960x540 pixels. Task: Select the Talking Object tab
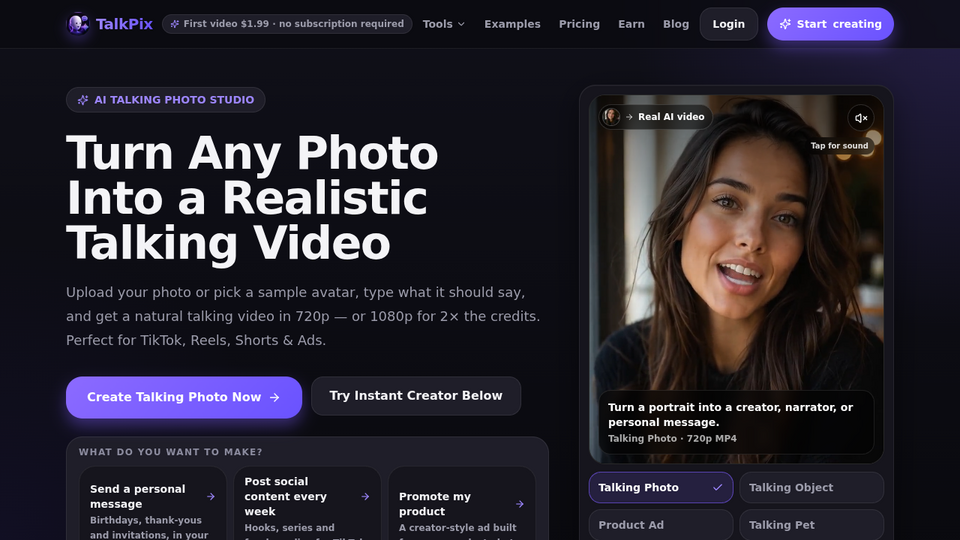pyautogui.click(x=811, y=487)
